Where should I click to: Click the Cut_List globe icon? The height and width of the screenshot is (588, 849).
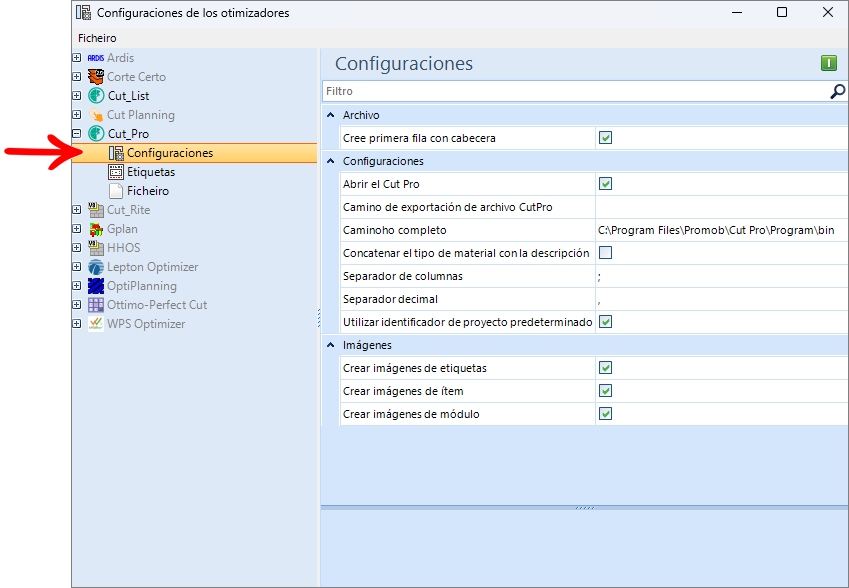[96, 96]
